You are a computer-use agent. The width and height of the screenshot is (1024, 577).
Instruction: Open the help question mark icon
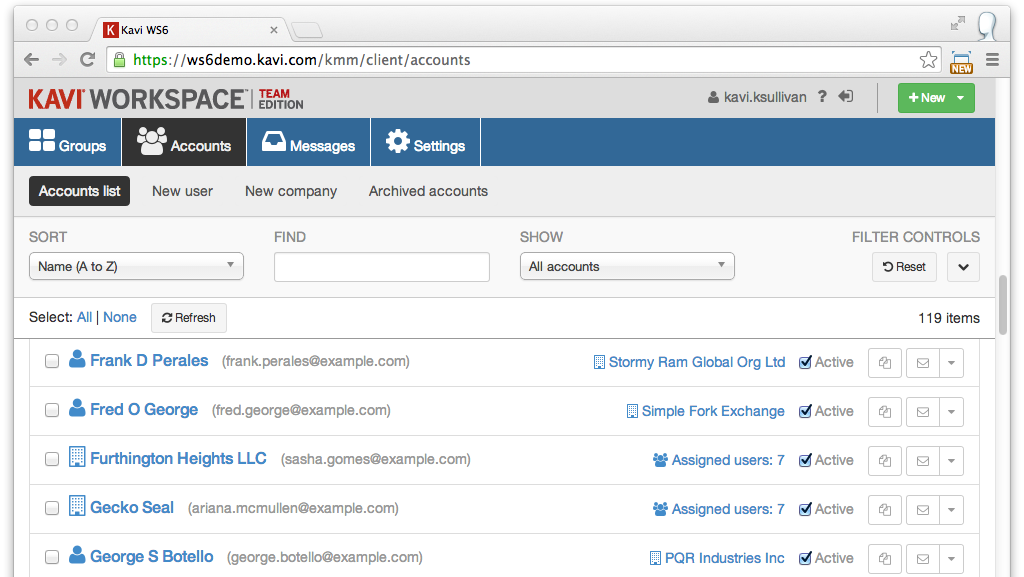(x=822, y=97)
